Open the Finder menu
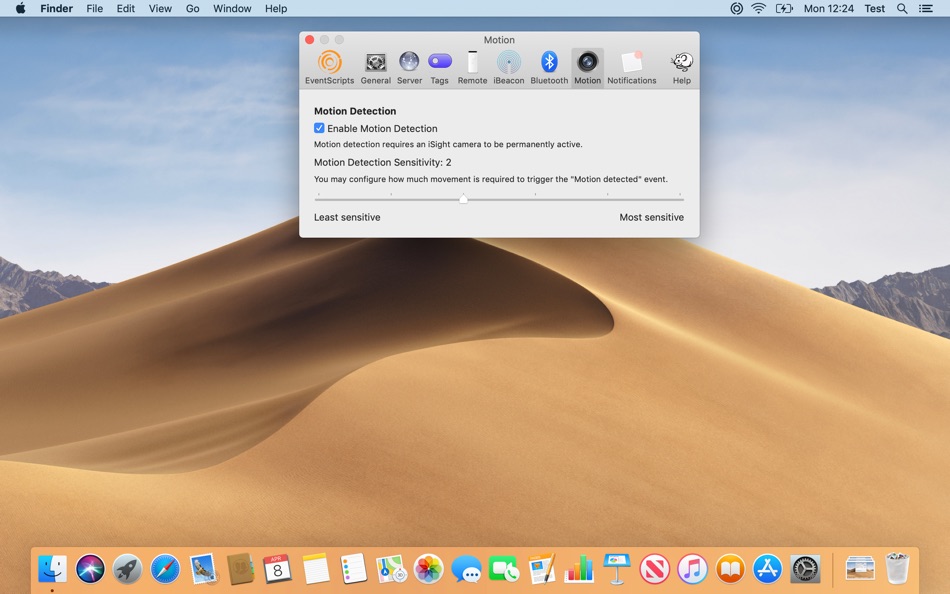This screenshot has width=950, height=594. 56,8
